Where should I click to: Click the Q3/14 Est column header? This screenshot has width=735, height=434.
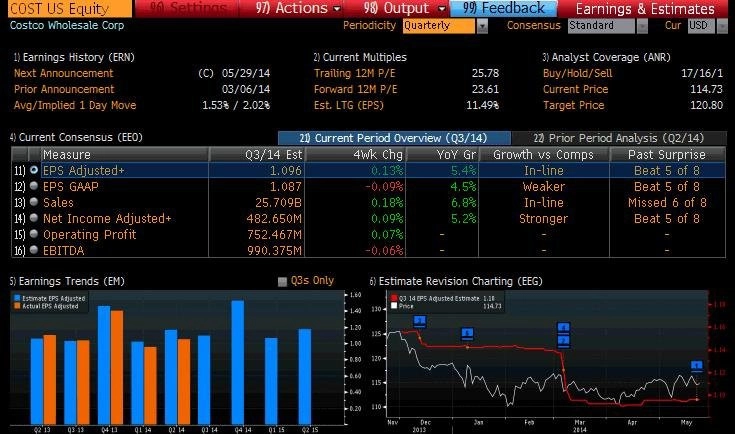pyautogui.click(x=257, y=155)
